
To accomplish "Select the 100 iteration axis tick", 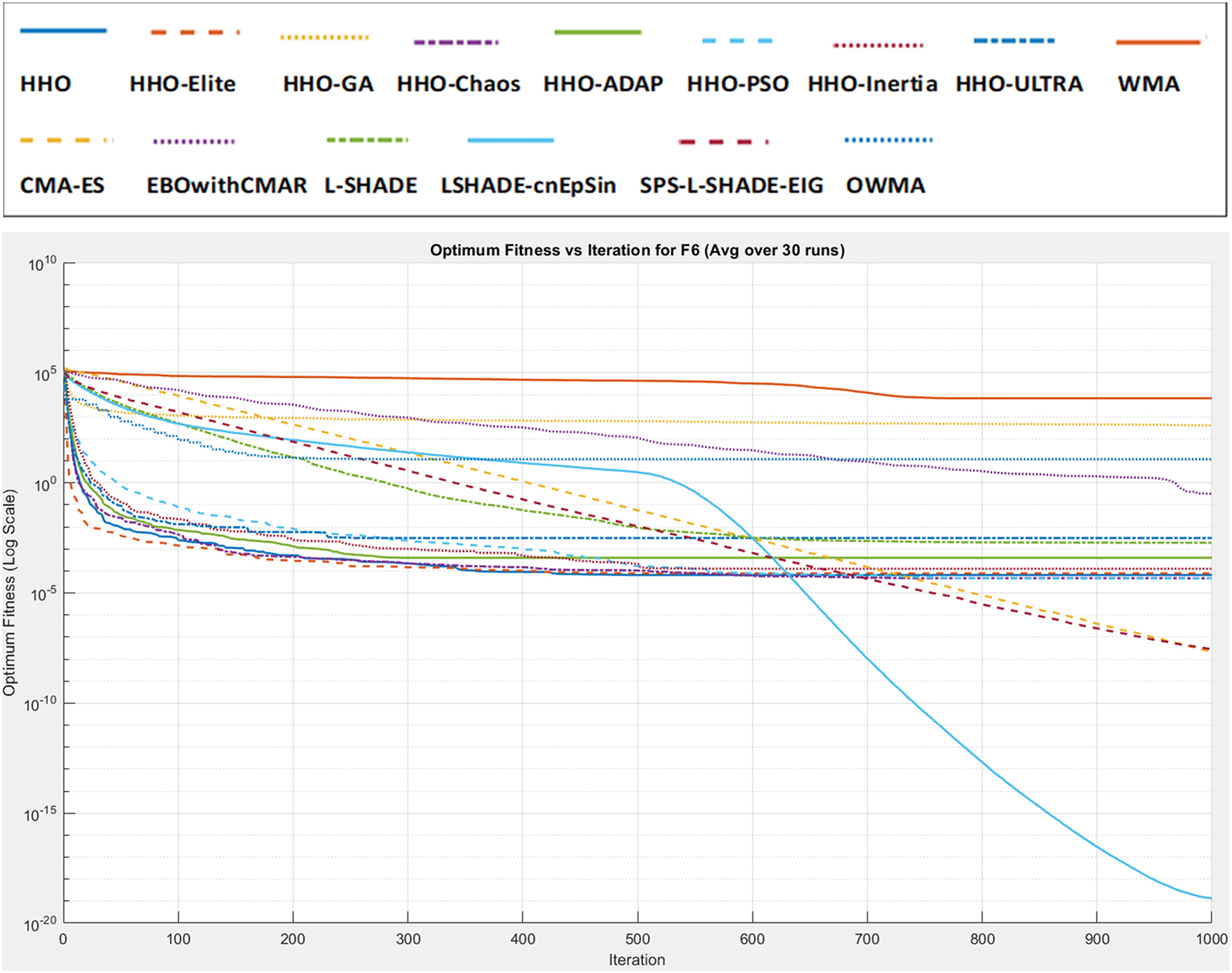I will pyautogui.click(x=178, y=939).
